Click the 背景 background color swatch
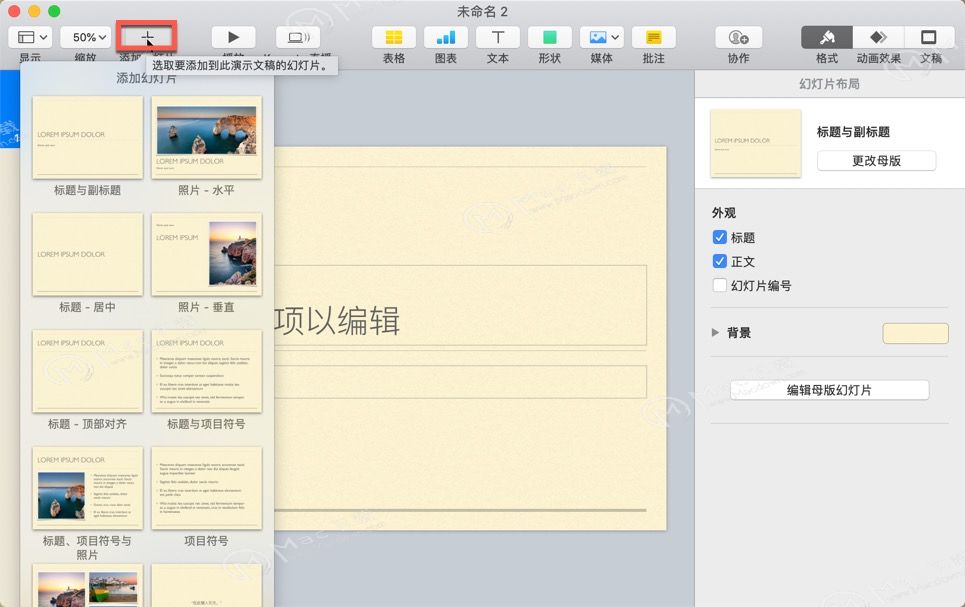Viewport: 965px width, 607px height. (915, 333)
